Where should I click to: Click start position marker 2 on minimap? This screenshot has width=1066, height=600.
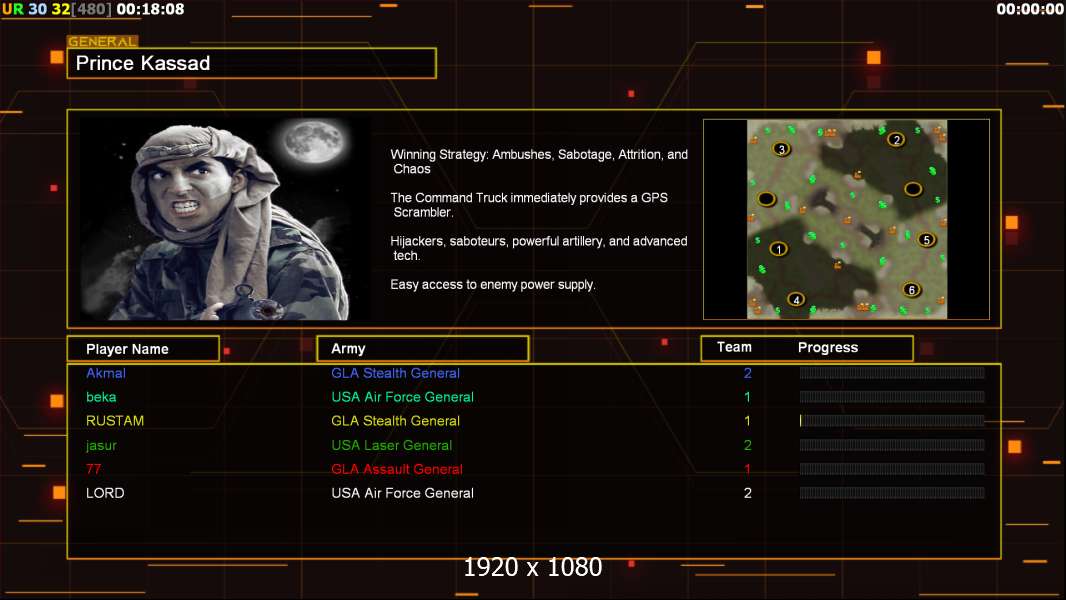pos(896,140)
